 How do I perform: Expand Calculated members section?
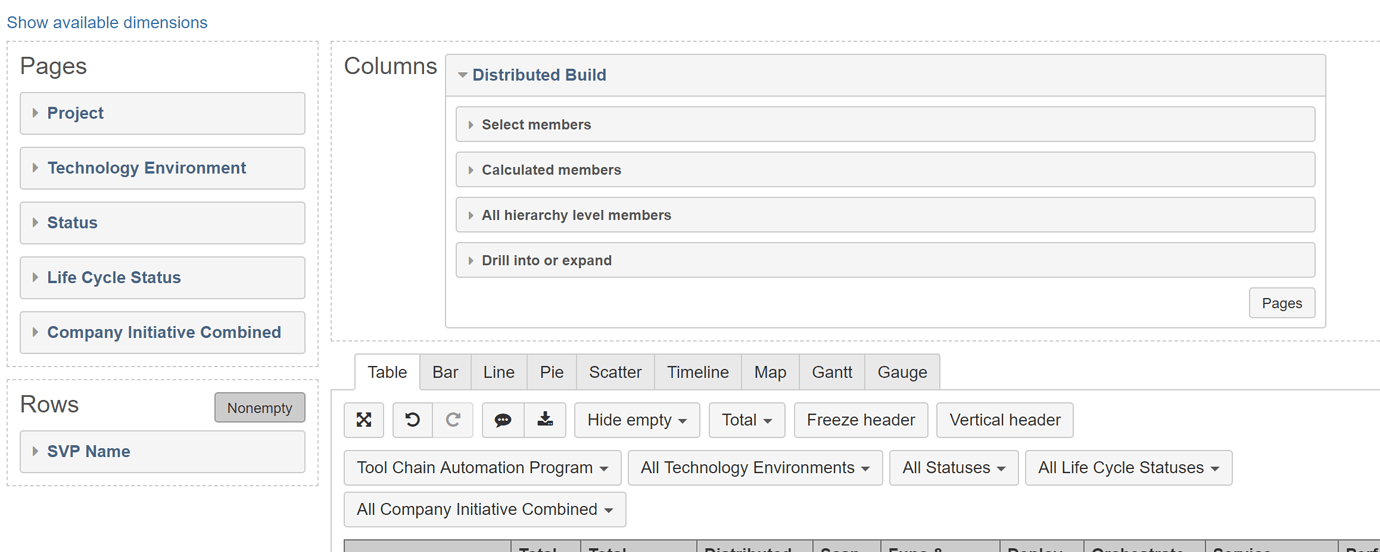(x=551, y=170)
